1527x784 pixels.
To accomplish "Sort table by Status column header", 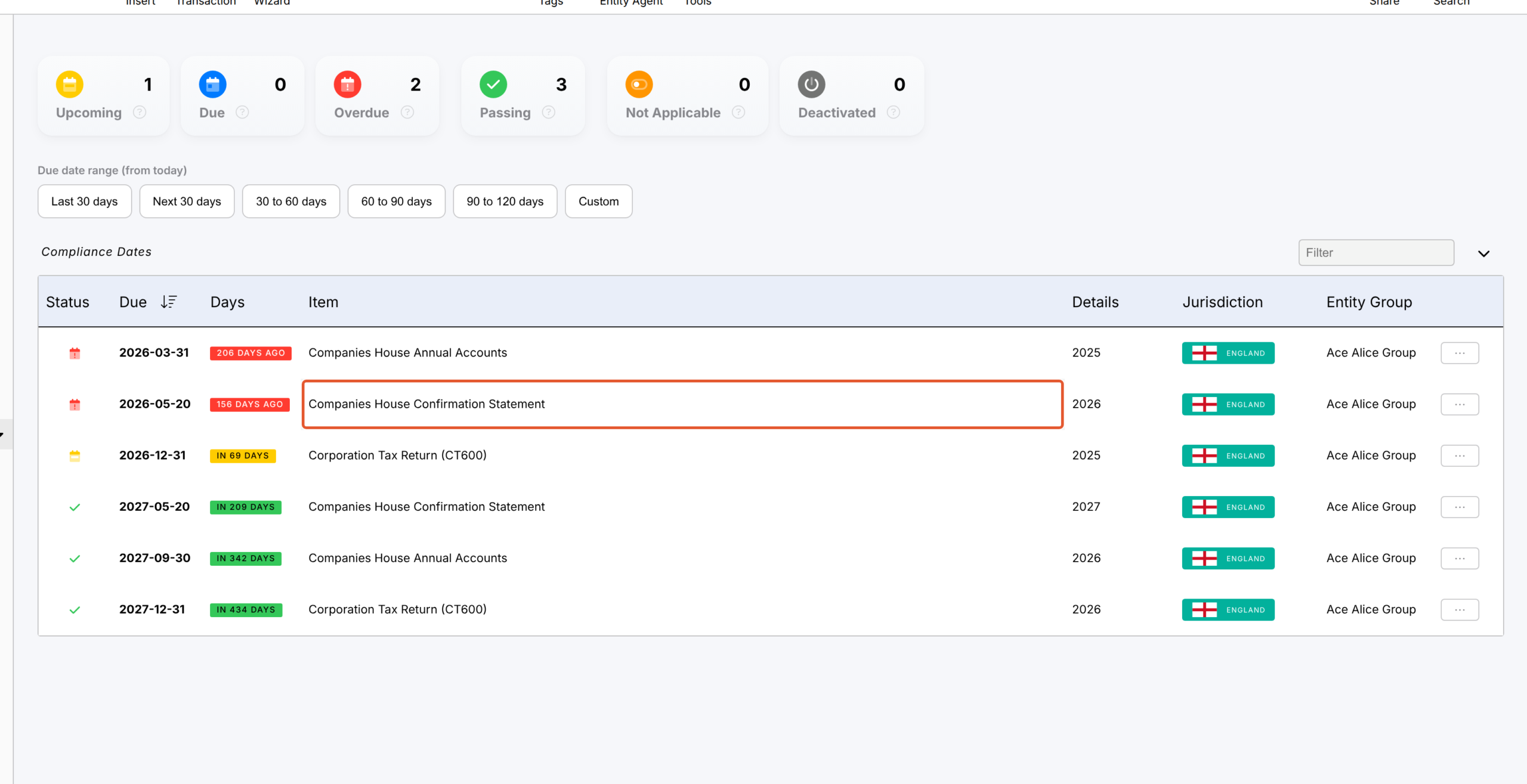I will [x=67, y=302].
